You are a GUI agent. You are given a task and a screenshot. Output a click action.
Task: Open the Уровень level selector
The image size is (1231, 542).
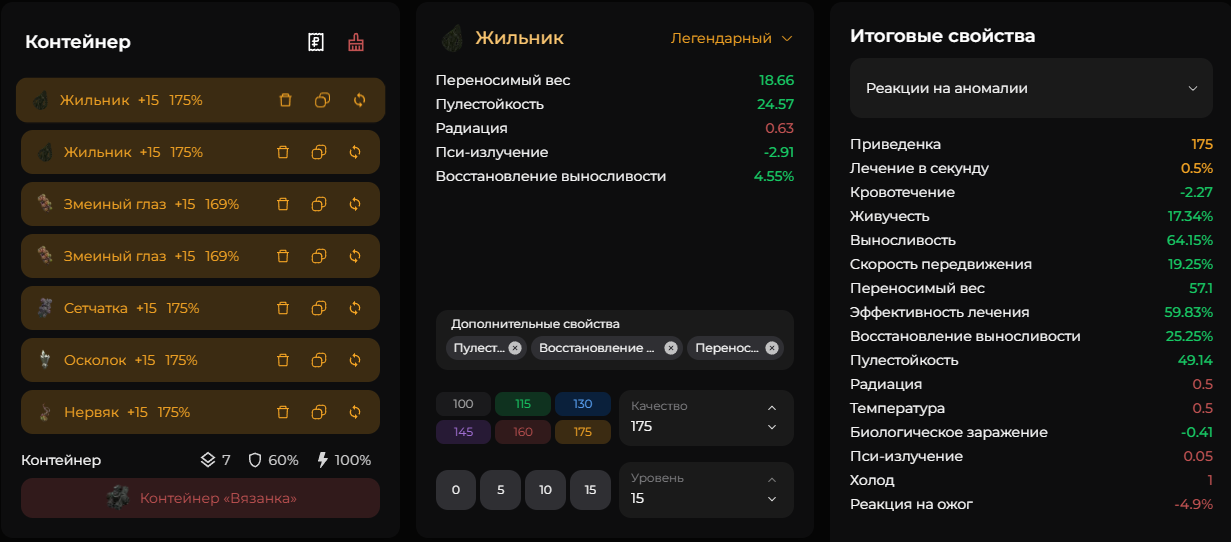click(x=705, y=489)
